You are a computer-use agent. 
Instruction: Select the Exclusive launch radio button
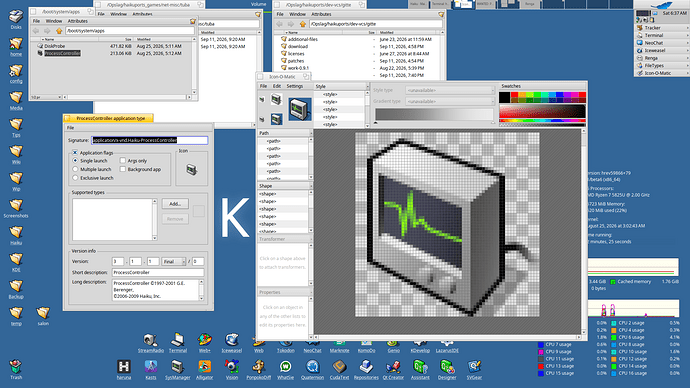[75, 178]
